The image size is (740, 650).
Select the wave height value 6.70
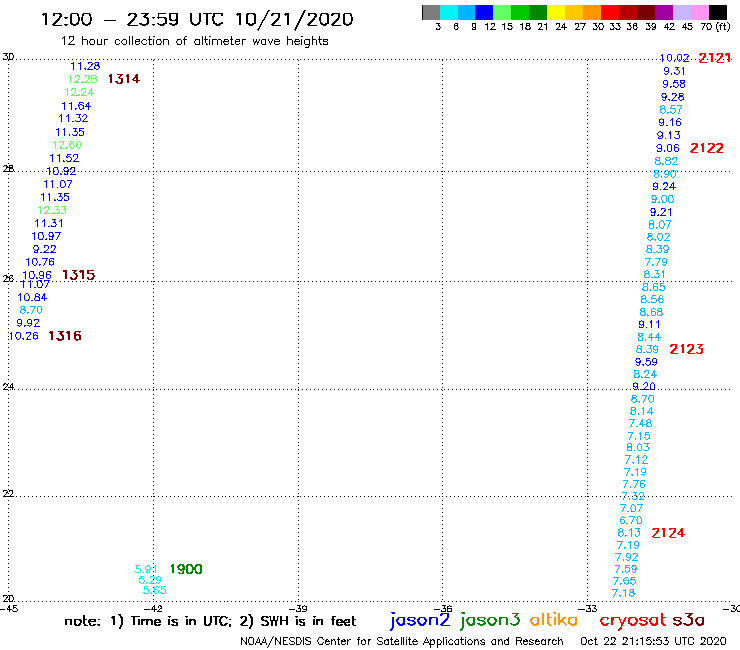(x=631, y=520)
